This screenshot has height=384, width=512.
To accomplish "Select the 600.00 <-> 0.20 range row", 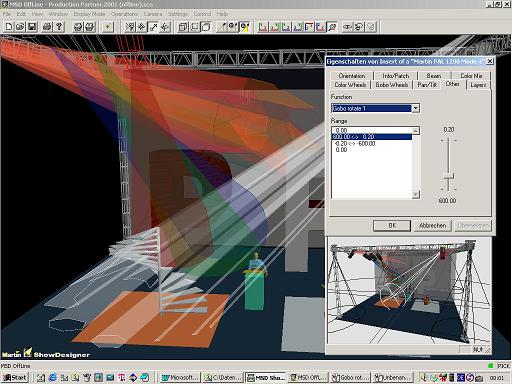I will [x=372, y=137].
